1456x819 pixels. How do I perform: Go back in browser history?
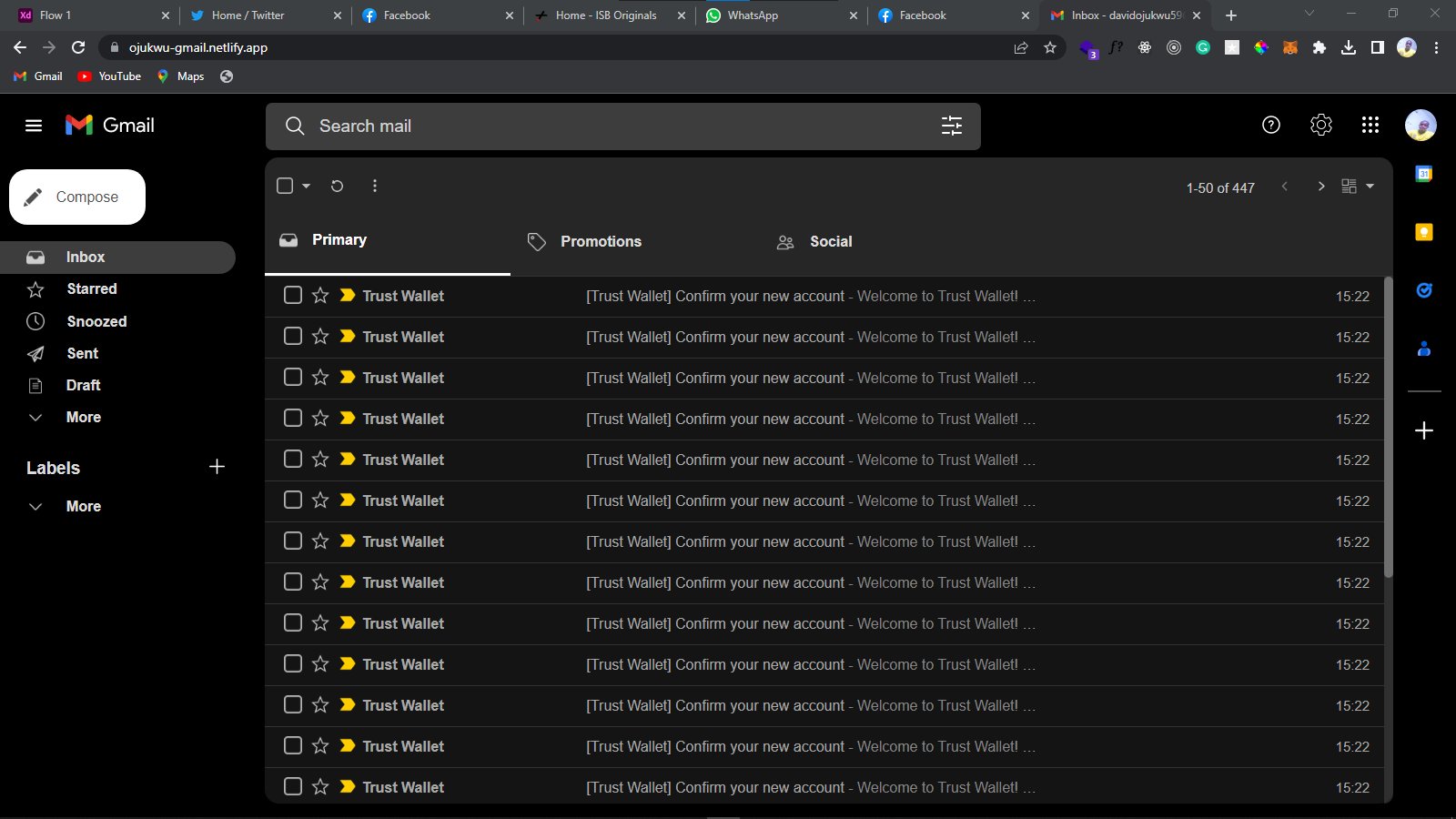pyautogui.click(x=20, y=47)
